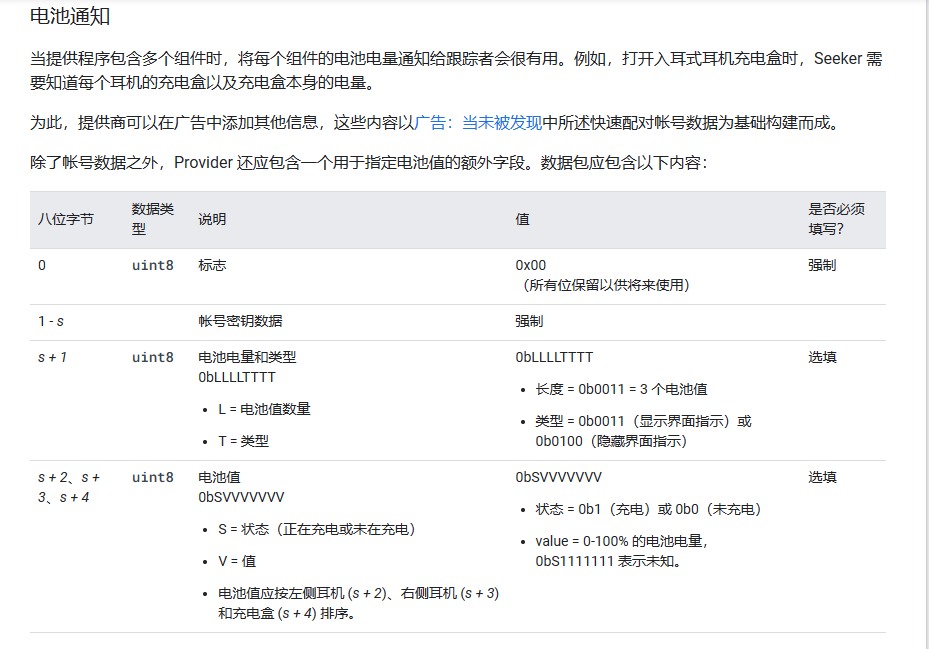Select the 说明 column header

[212, 219]
